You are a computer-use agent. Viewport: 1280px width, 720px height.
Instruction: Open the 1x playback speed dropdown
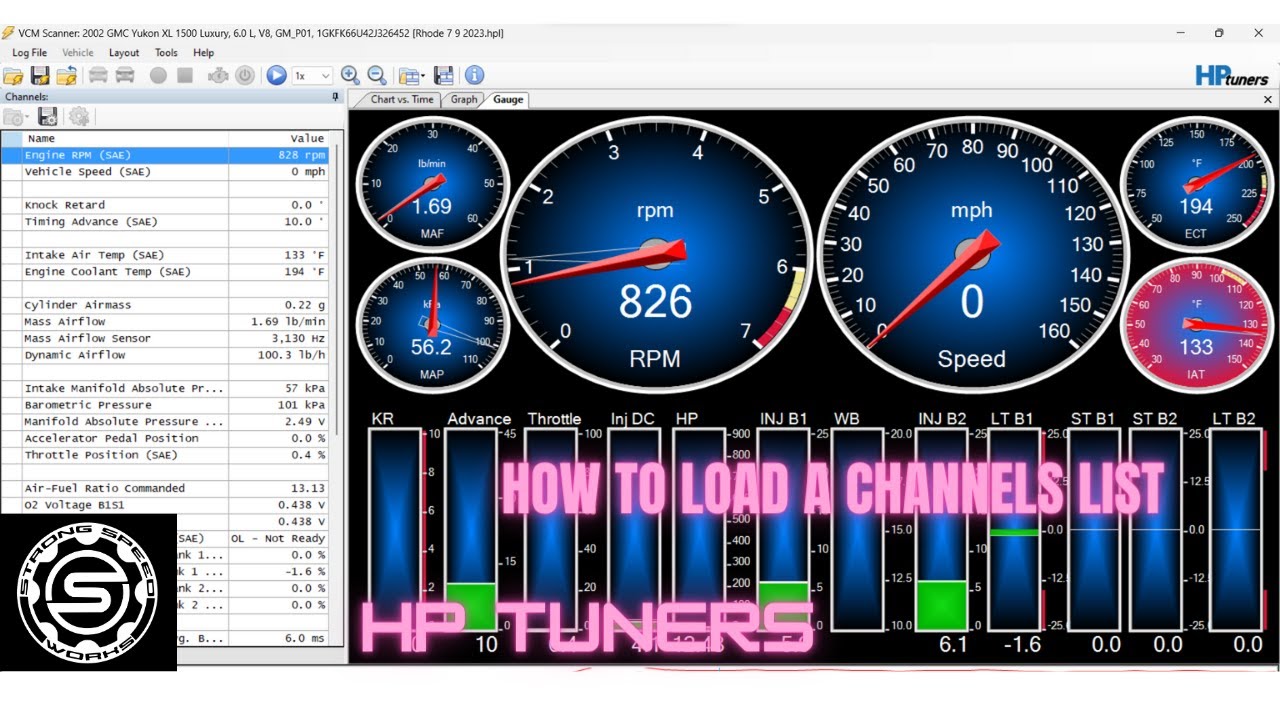[312, 75]
